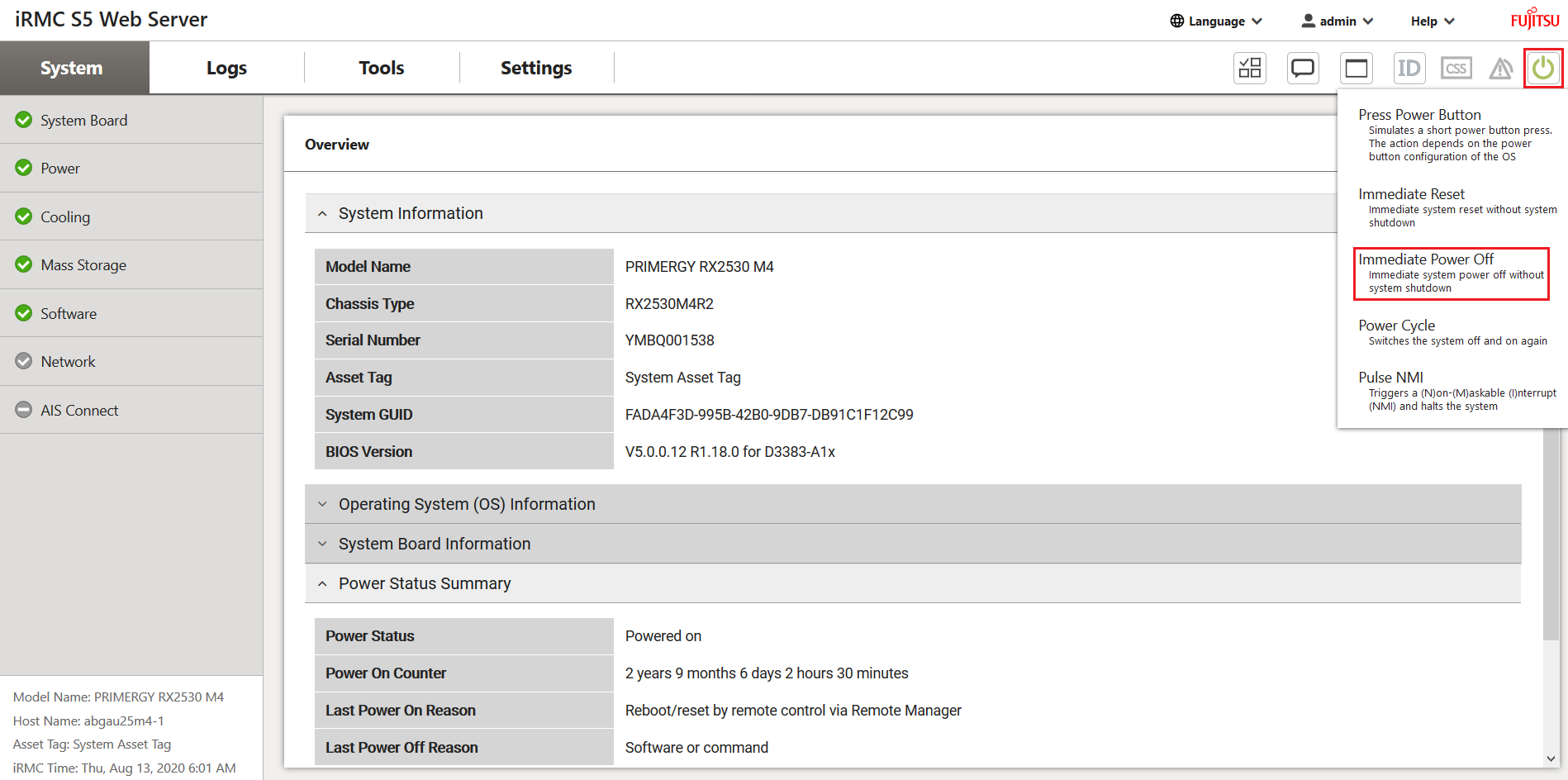Image resolution: width=1568 pixels, height=780 pixels.
Task: Click the window console icon in toolbar
Action: tap(1356, 68)
